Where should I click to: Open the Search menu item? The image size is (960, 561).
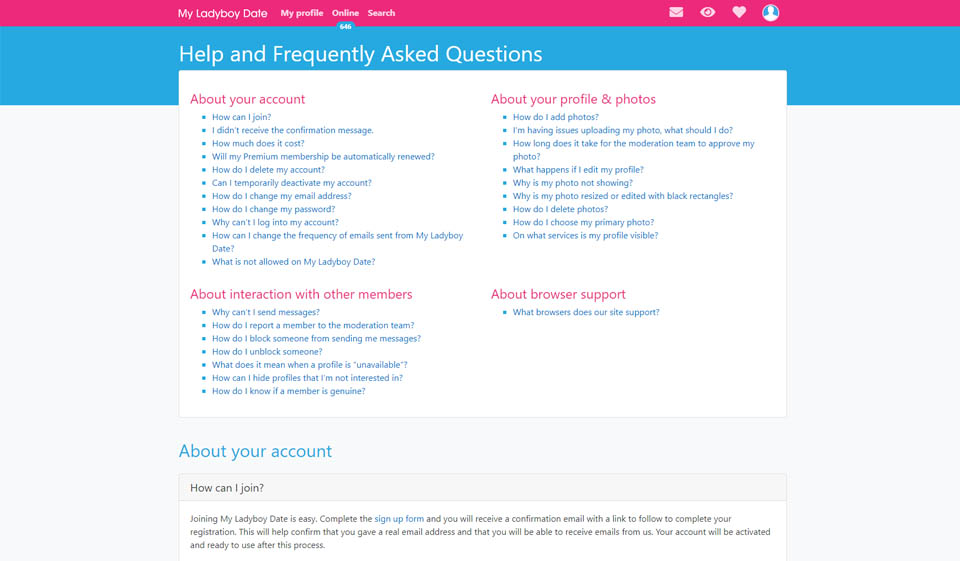click(x=381, y=13)
